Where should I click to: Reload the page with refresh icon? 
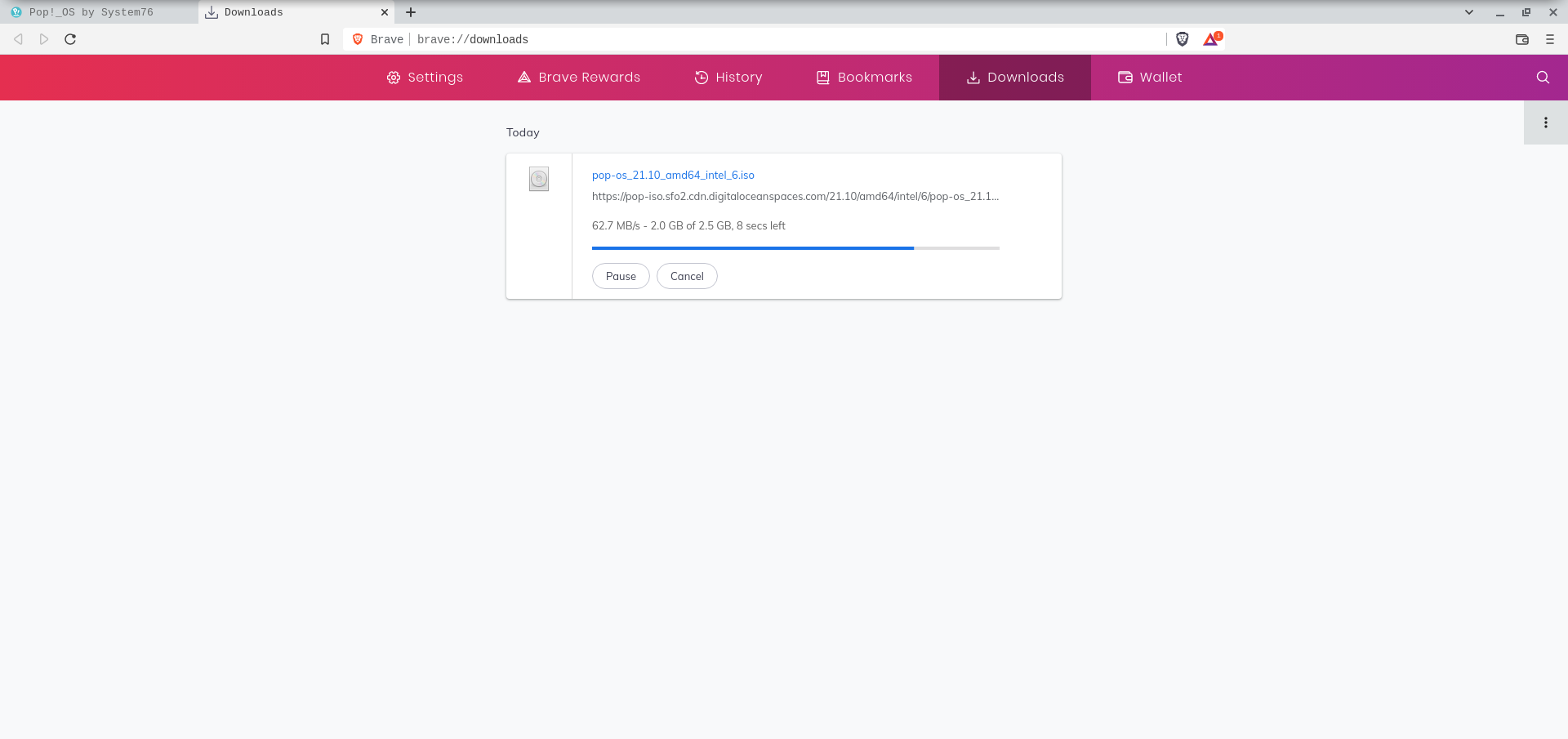tap(70, 39)
